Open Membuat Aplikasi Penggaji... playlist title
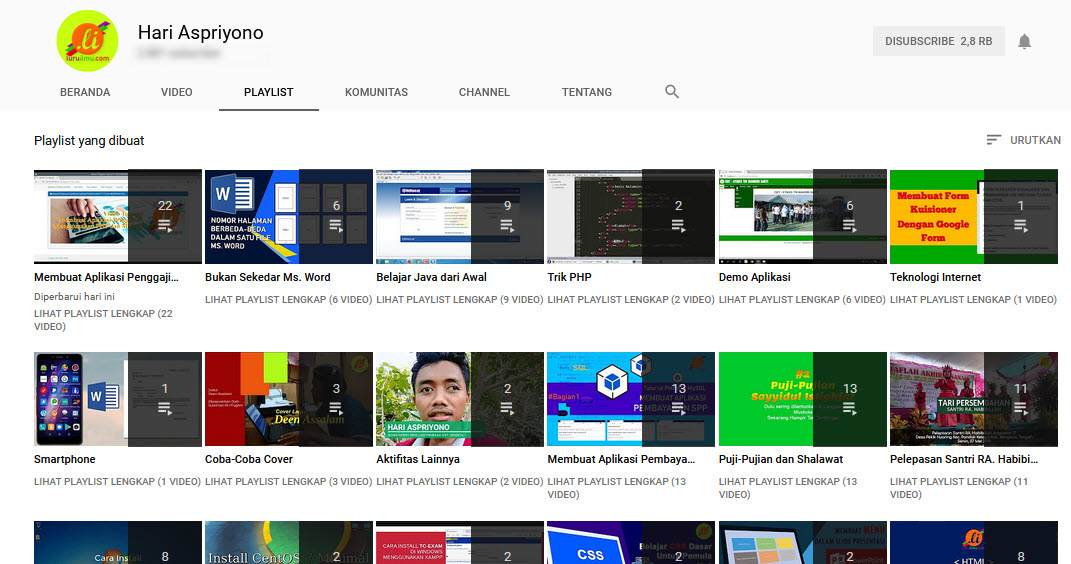 click(x=106, y=277)
